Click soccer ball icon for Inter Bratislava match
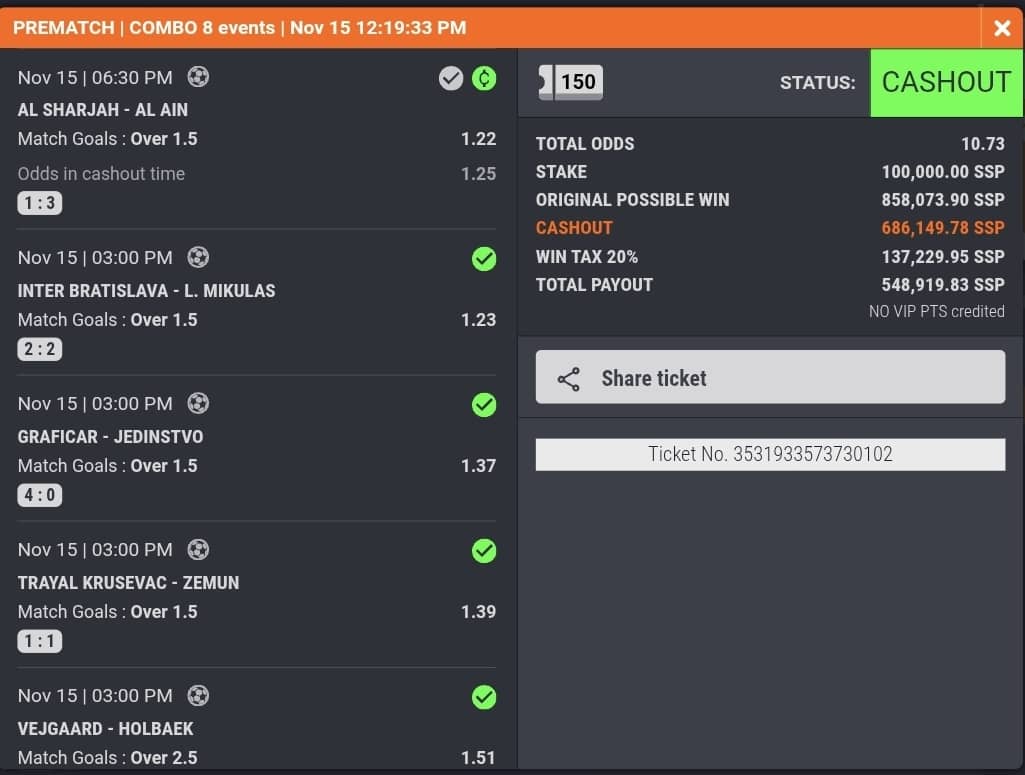The width and height of the screenshot is (1025, 775). (x=198, y=258)
